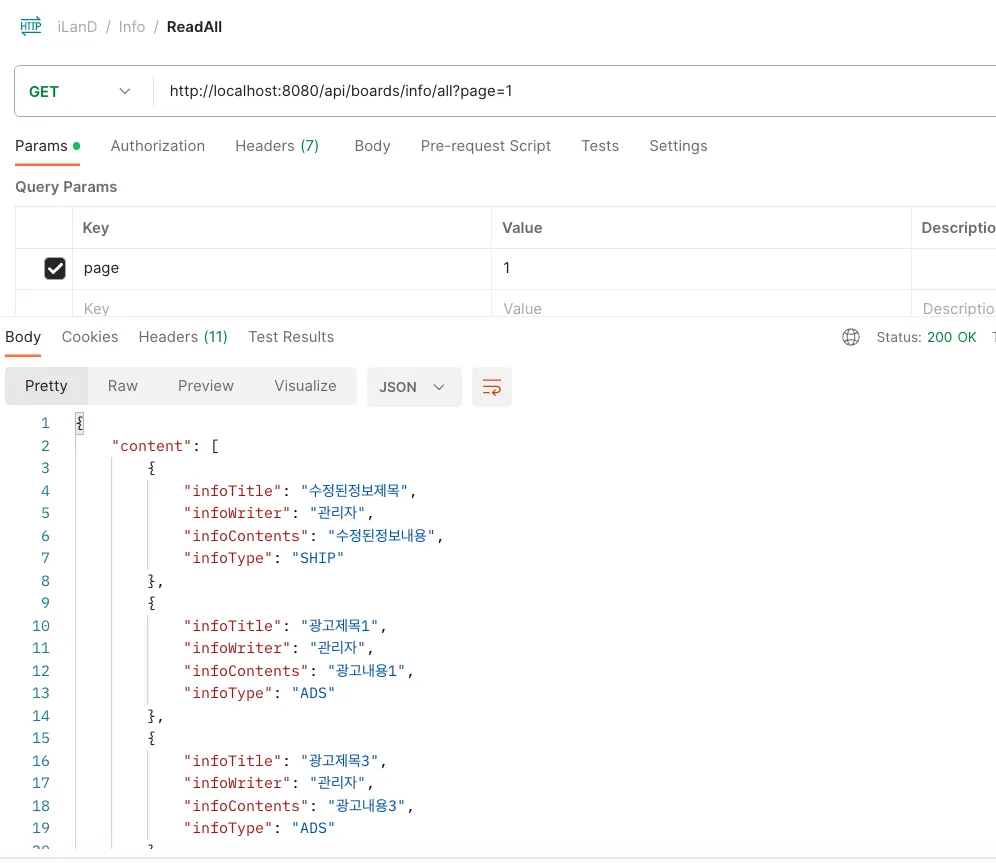Viewport: 996px width, 863px height.
Task: Open the request Settings tab
Action: pos(678,146)
